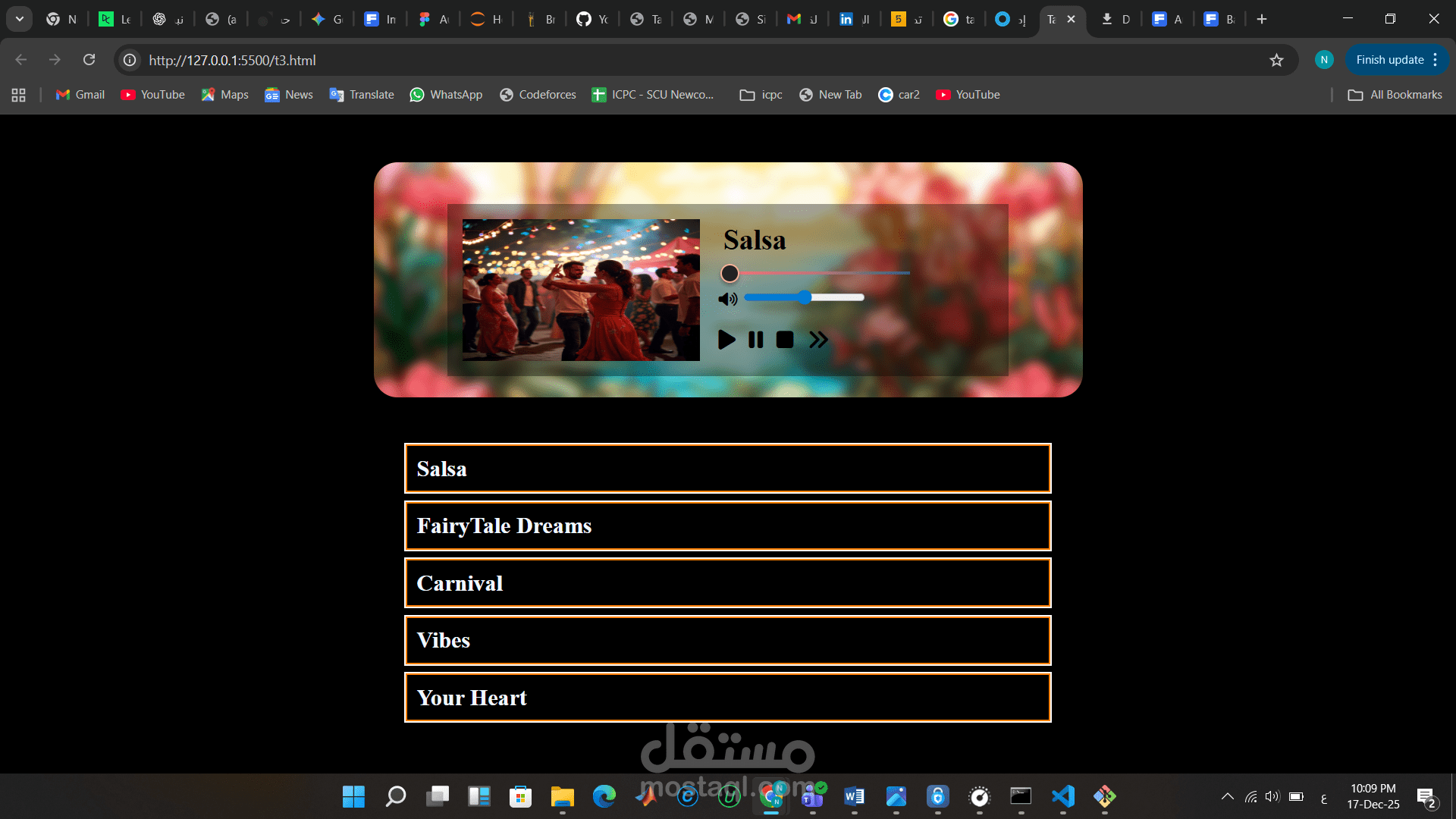The width and height of the screenshot is (1456, 819).
Task: Open the Codeforces bookmark
Action: [x=538, y=95]
